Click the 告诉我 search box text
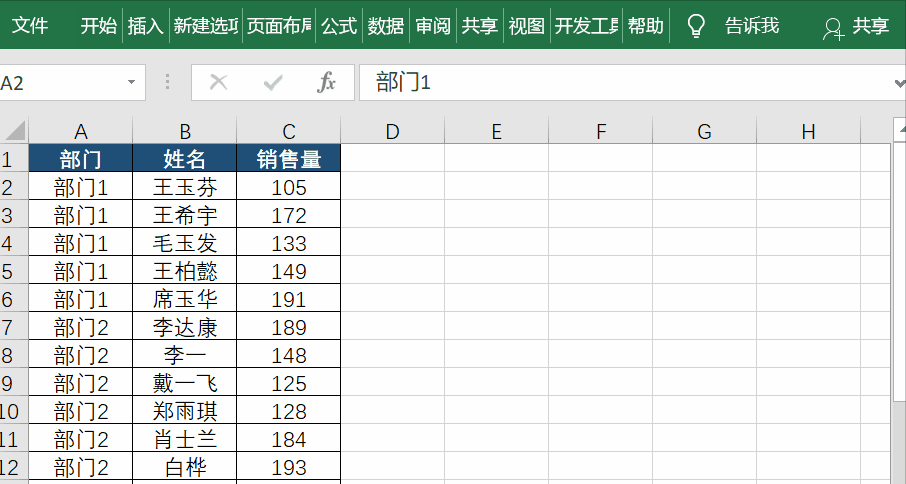The width and height of the screenshot is (906, 484). click(752, 25)
